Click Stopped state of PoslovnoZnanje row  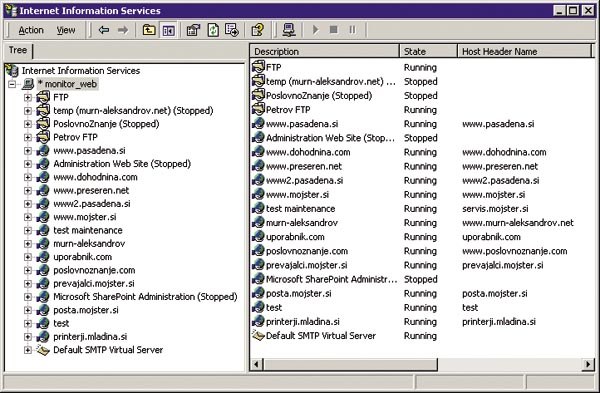(421, 95)
